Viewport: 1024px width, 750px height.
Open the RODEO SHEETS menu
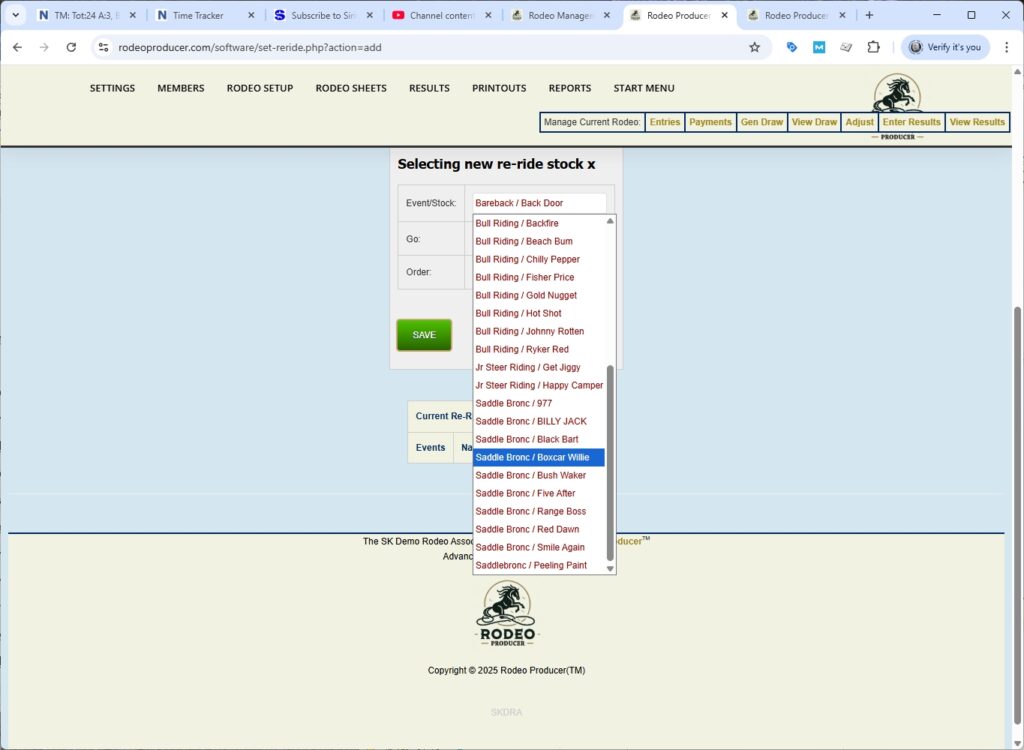(351, 88)
